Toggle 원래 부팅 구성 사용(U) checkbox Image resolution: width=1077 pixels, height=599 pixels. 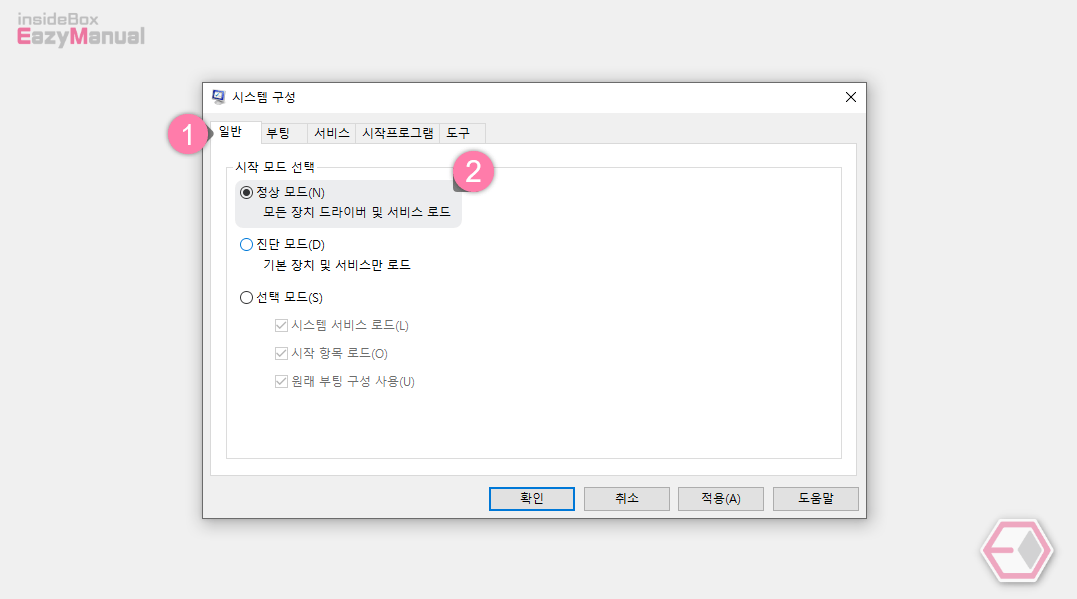[x=281, y=382]
